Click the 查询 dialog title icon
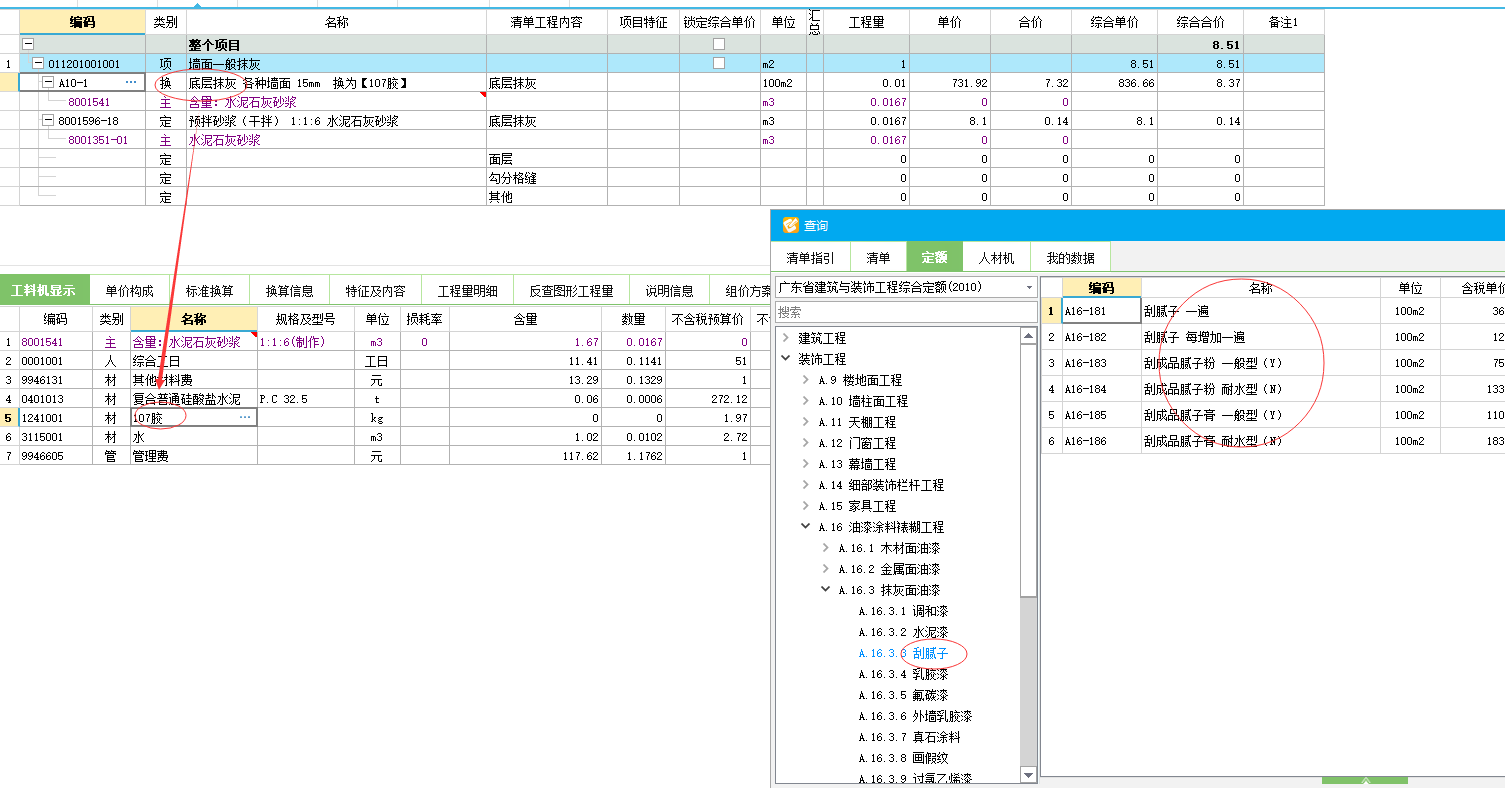 (x=790, y=226)
